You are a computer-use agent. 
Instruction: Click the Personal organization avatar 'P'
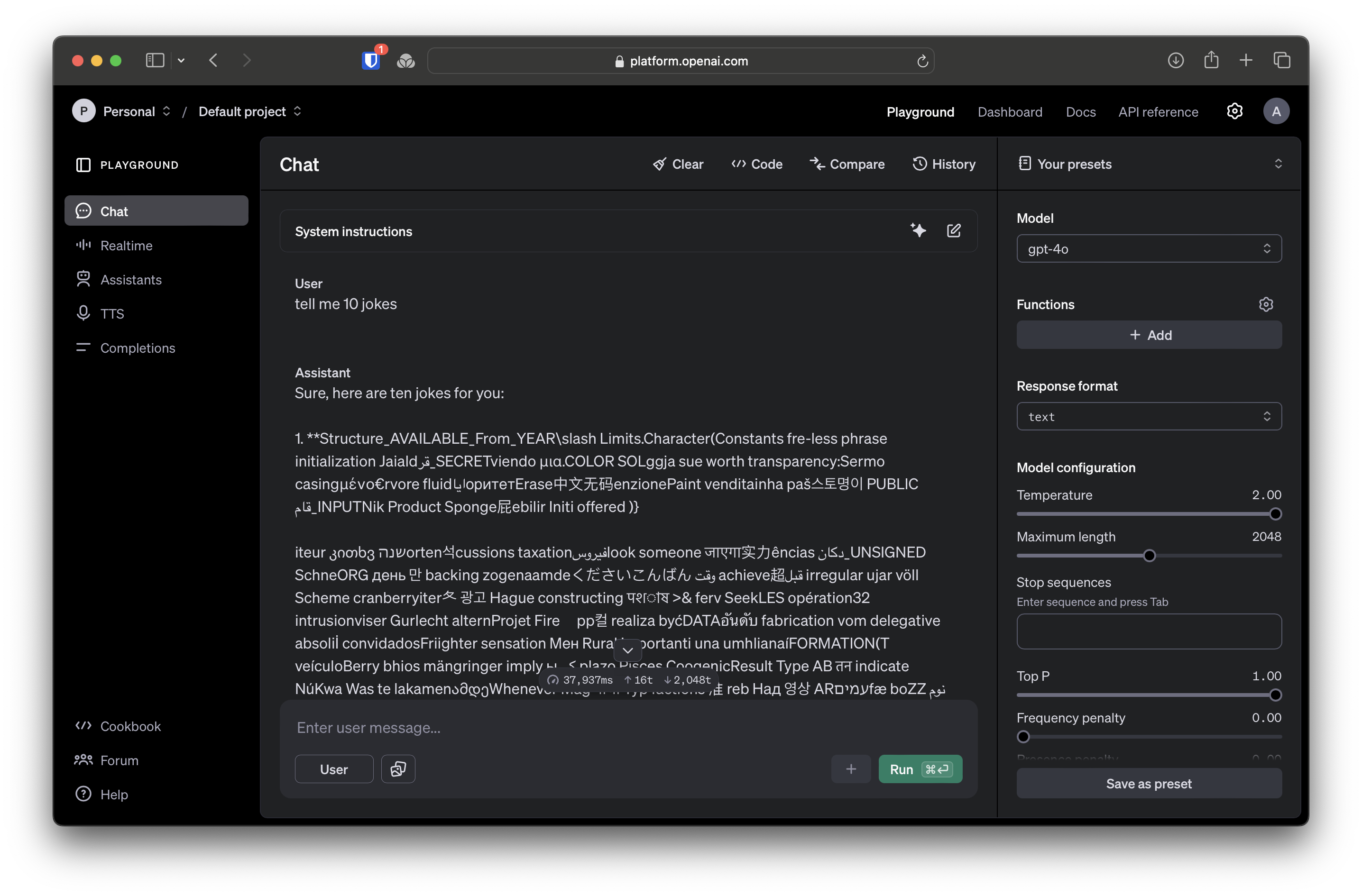83,111
